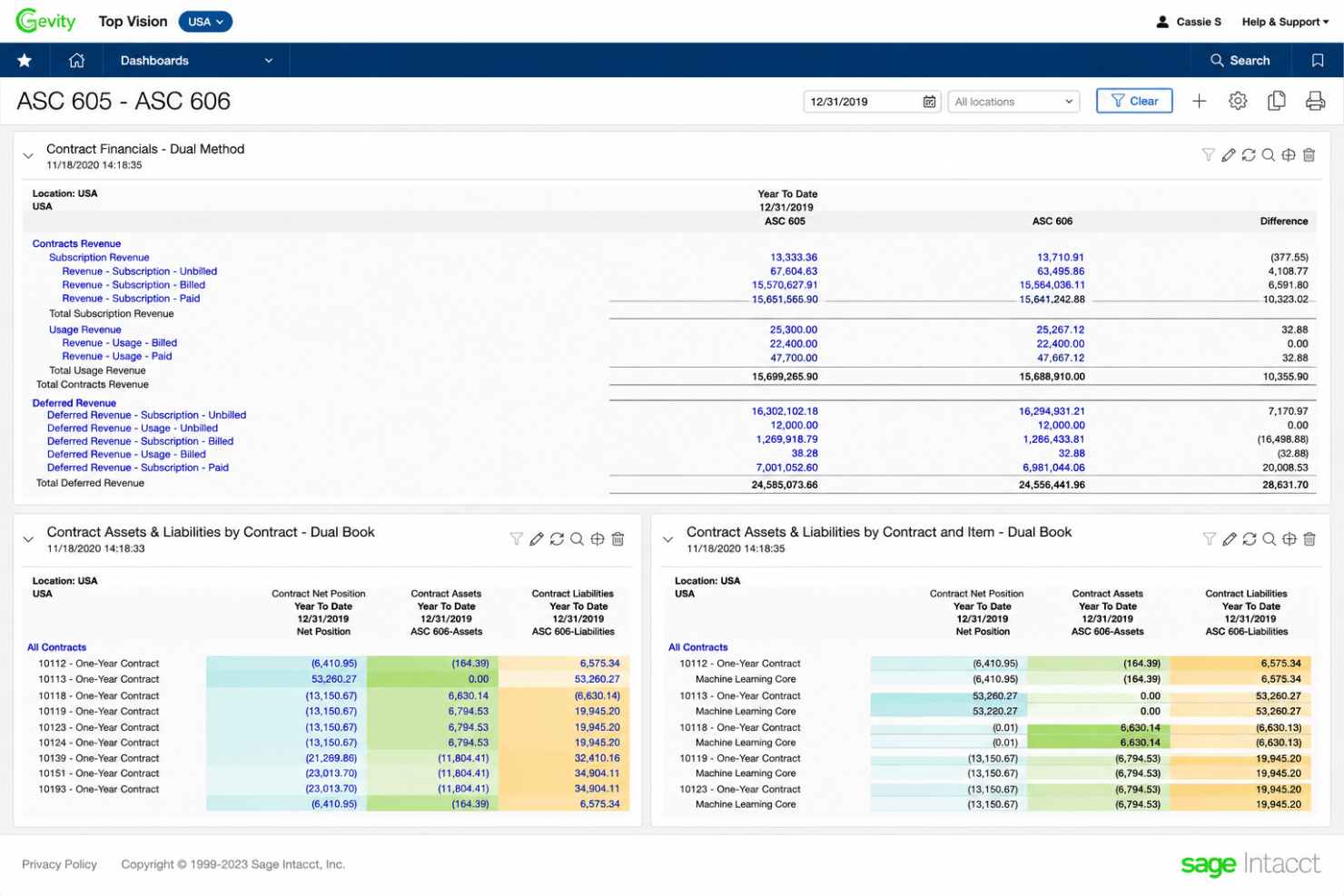The height and width of the screenshot is (896, 1344).
Task: Collapse Assets & Liabilities by Contract panel
Action: point(28,539)
